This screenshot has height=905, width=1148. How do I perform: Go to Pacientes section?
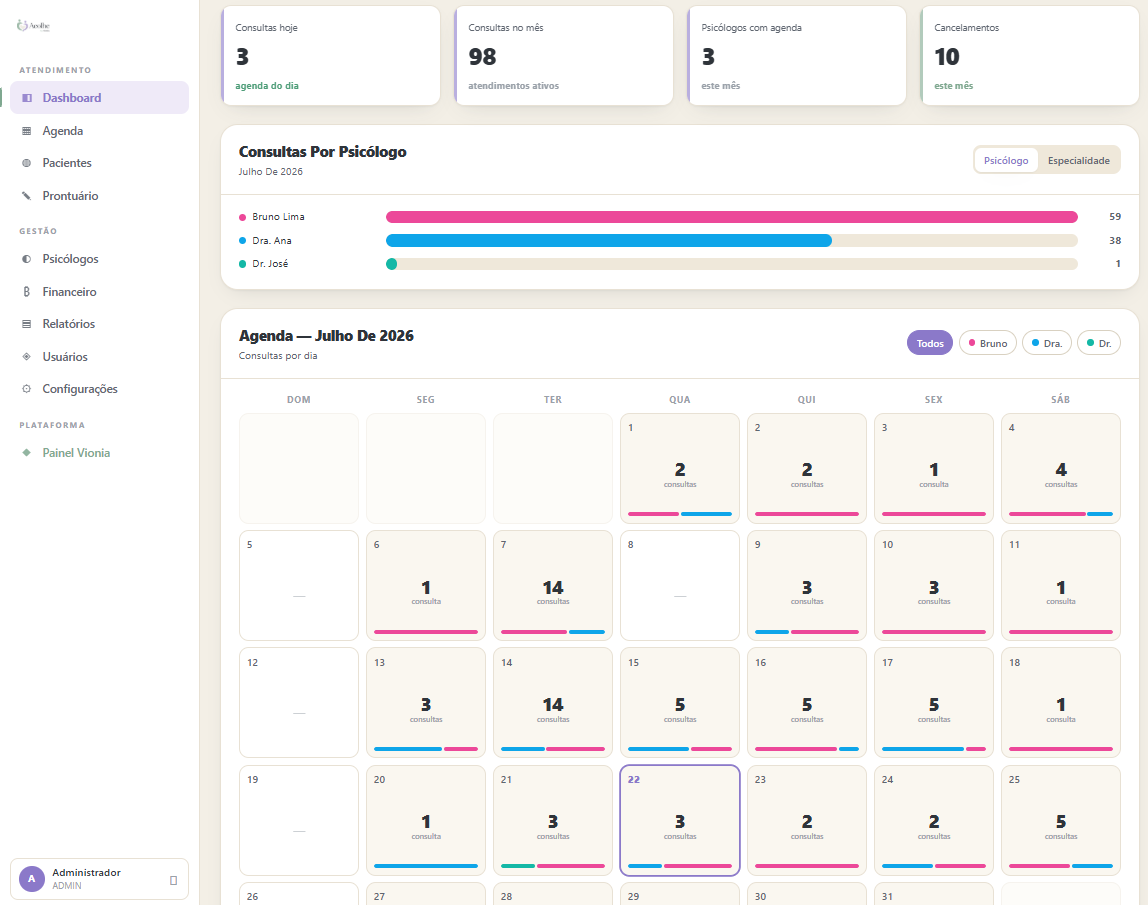click(x=100, y=163)
